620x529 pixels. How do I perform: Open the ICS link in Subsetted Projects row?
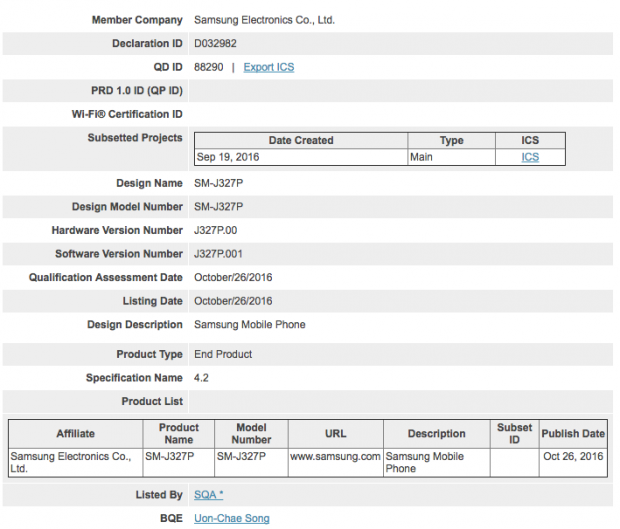tap(530, 157)
